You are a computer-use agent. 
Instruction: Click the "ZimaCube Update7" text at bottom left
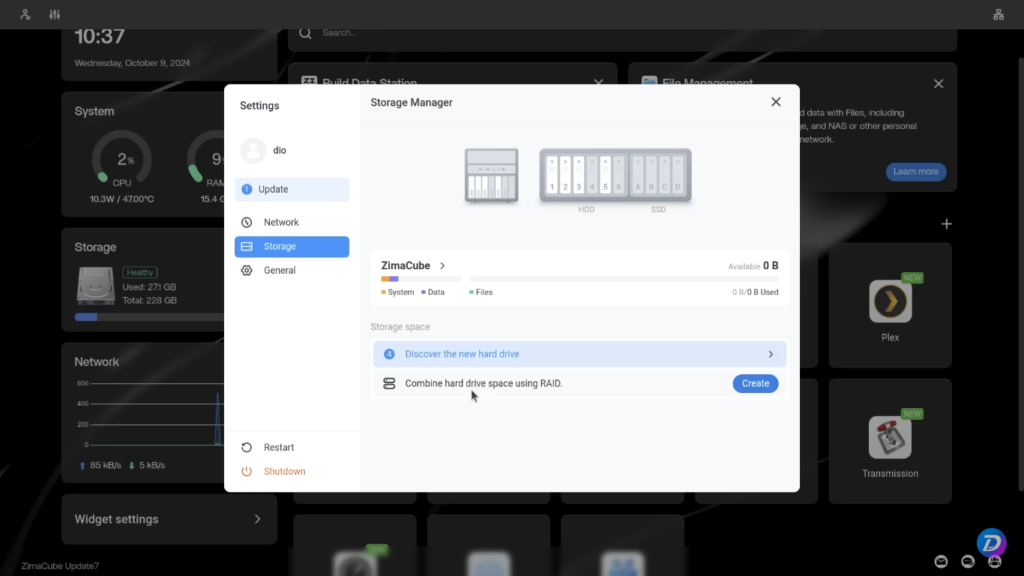pyautogui.click(x=60, y=566)
